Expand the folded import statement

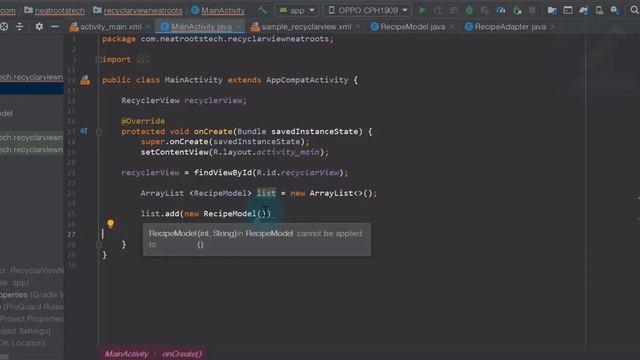click(x=98, y=60)
